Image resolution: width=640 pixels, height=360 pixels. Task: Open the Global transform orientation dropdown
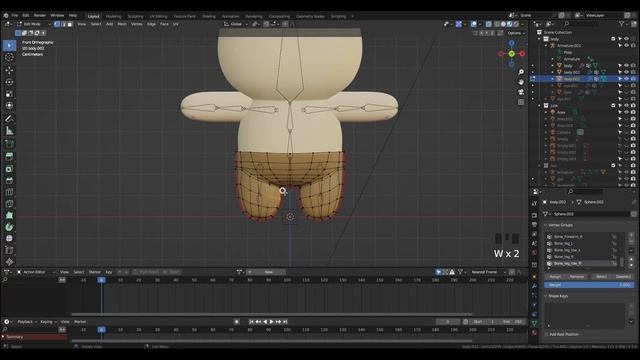click(236, 24)
